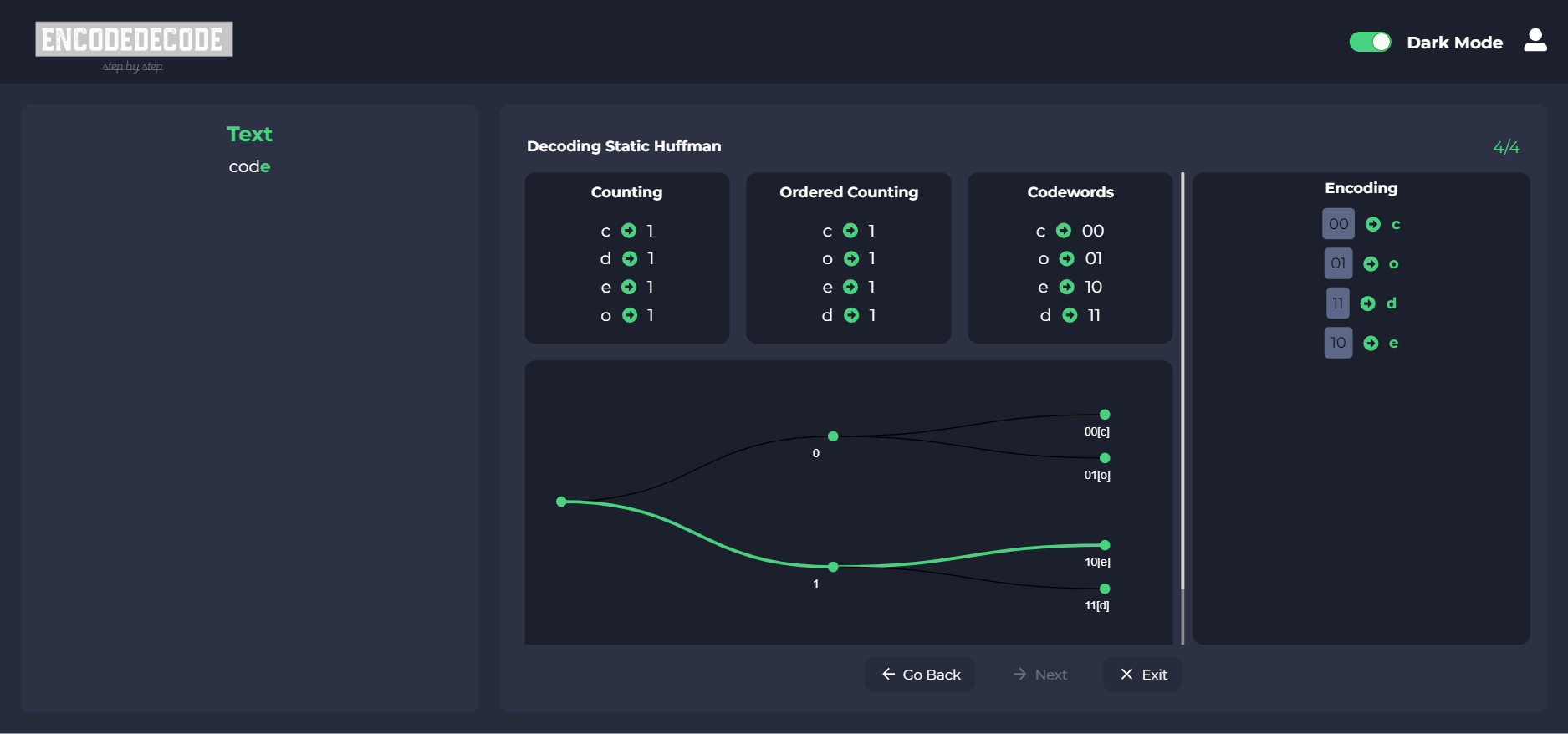Go Back to the previous step

(x=920, y=674)
